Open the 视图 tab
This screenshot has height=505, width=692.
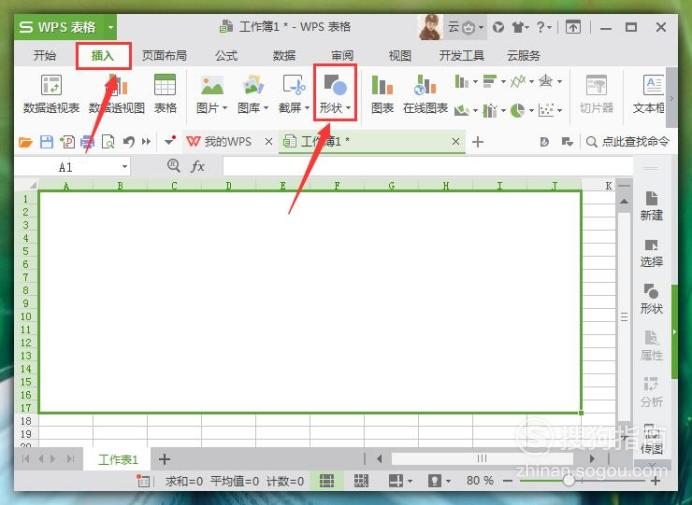tap(400, 56)
